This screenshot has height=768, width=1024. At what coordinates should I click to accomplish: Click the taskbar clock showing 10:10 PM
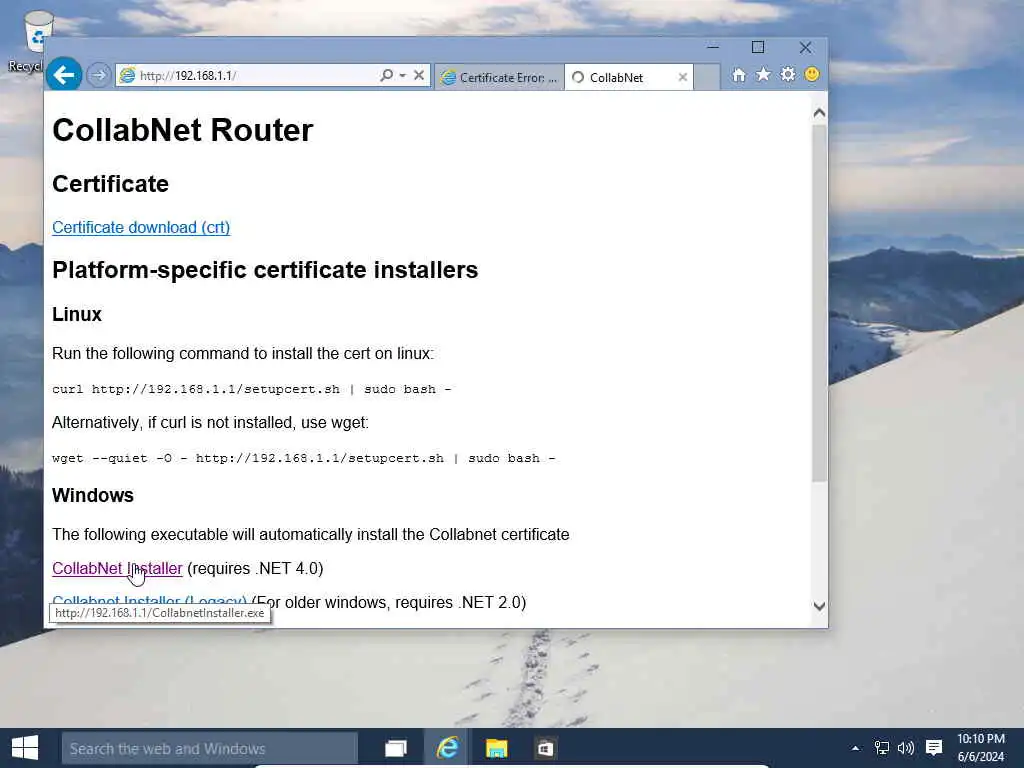tap(981, 748)
